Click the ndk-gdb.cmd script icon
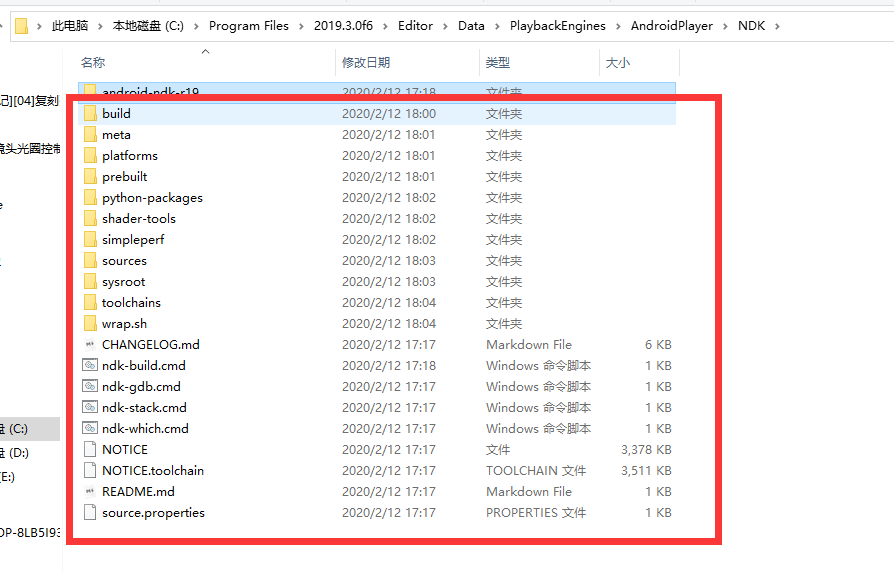This screenshot has height=573, width=894. pos(90,387)
